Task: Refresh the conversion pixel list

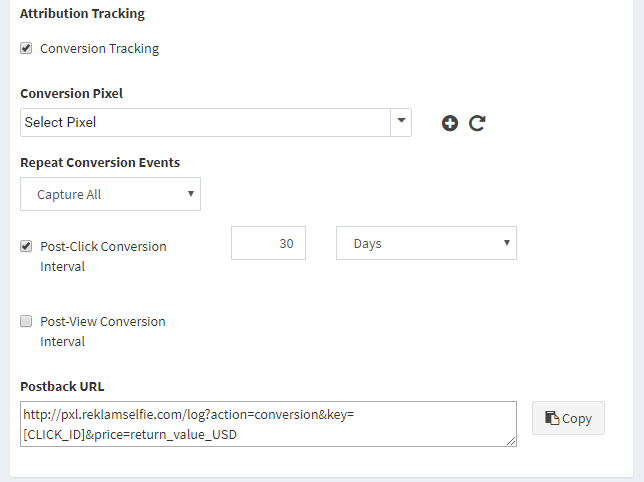Action: pos(477,123)
